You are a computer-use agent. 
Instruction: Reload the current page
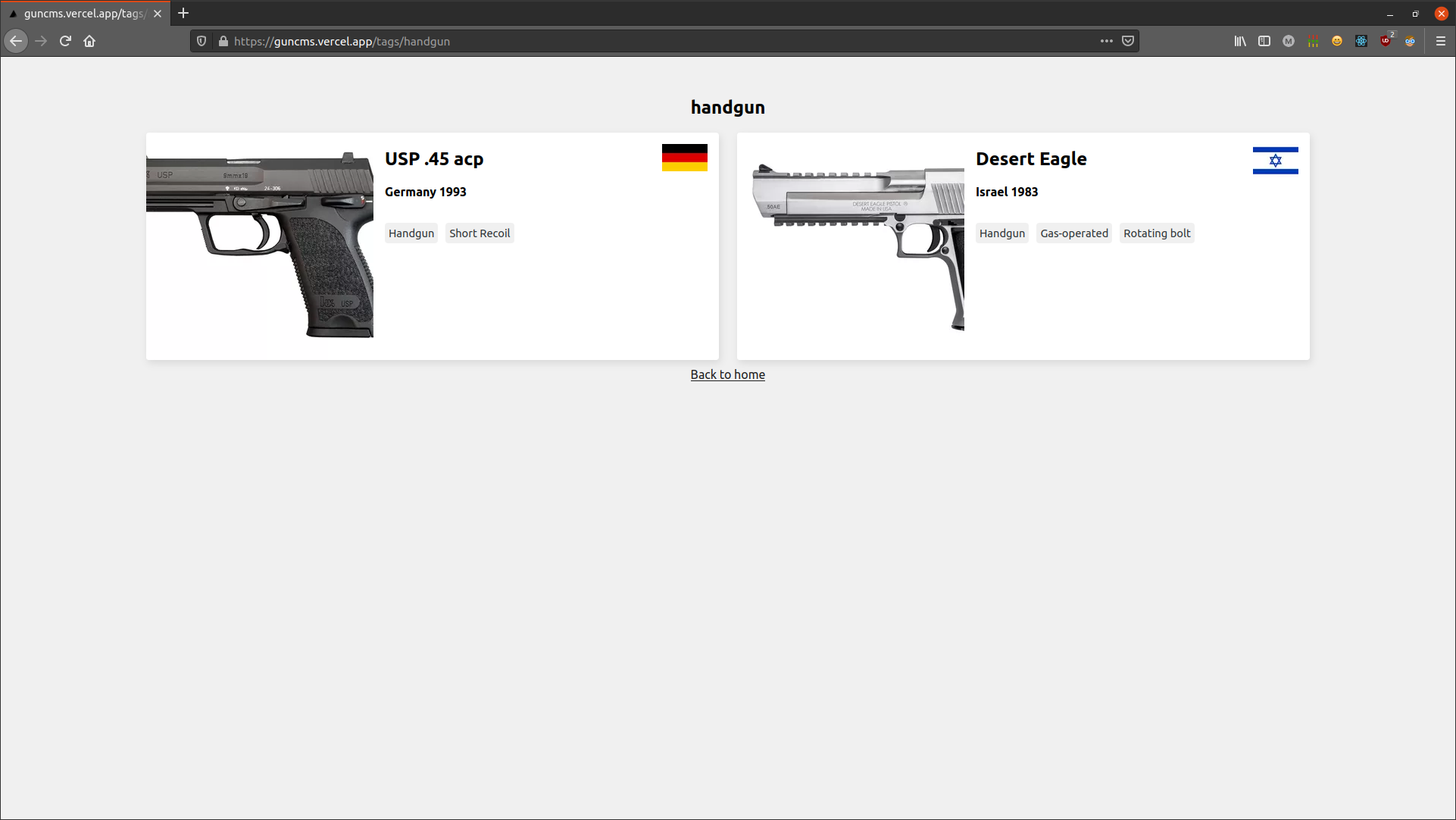click(65, 41)
